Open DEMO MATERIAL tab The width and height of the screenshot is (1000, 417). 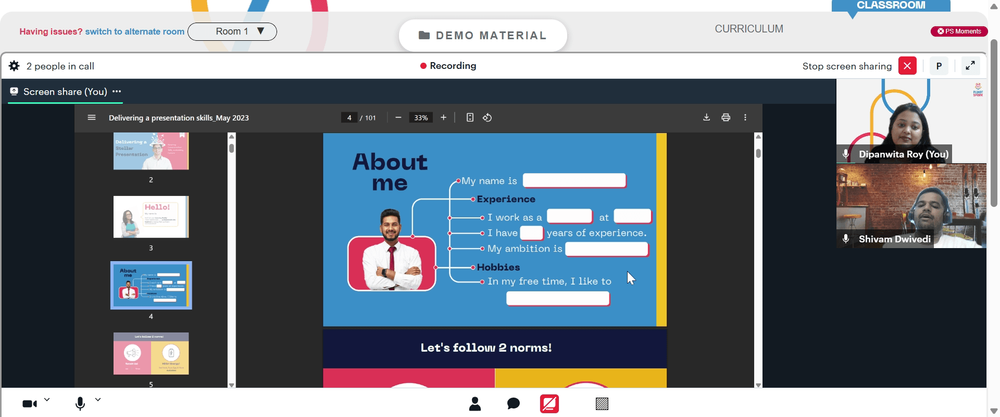483,36
